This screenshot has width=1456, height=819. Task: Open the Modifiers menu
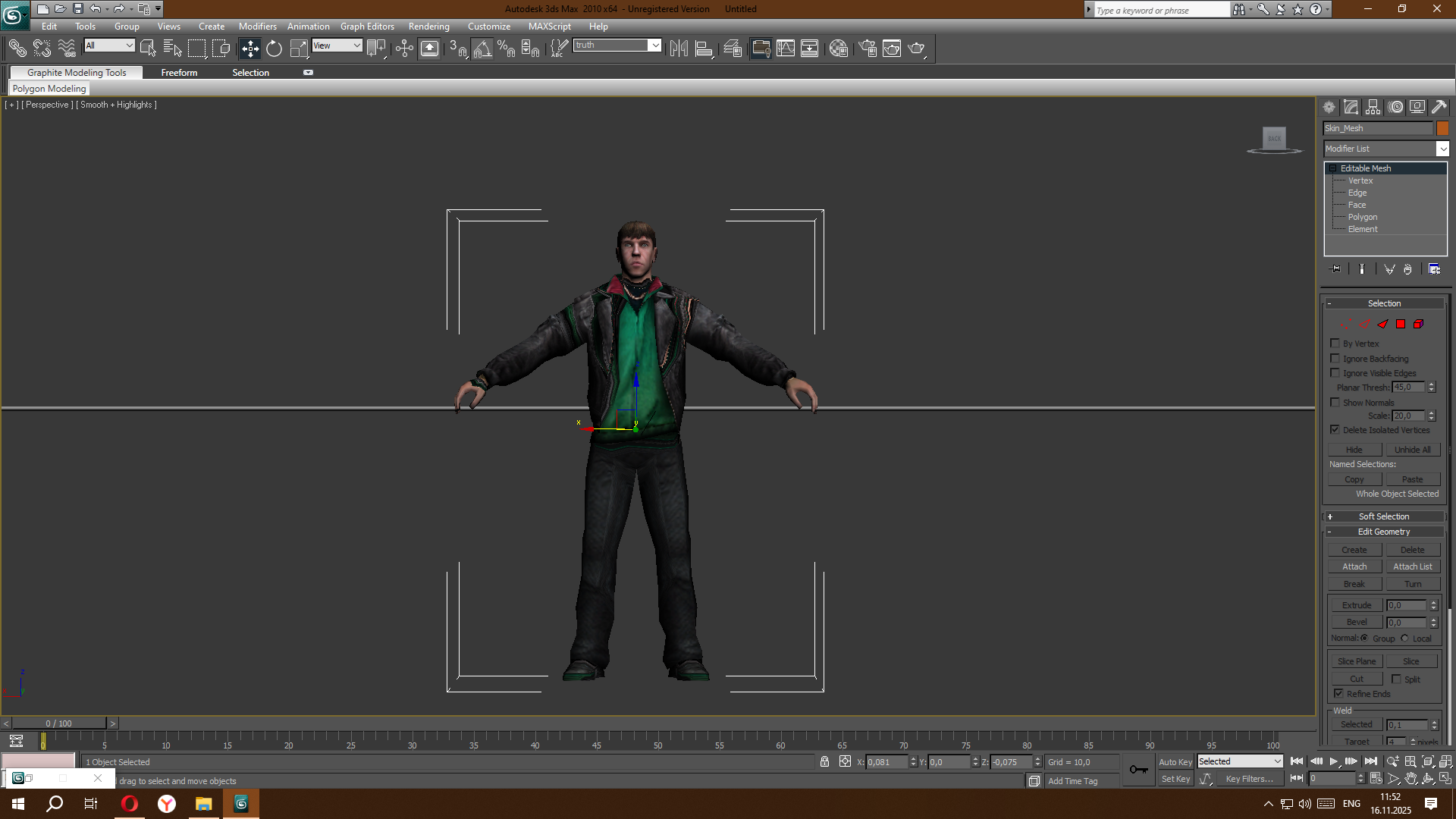tap(257, 27)
